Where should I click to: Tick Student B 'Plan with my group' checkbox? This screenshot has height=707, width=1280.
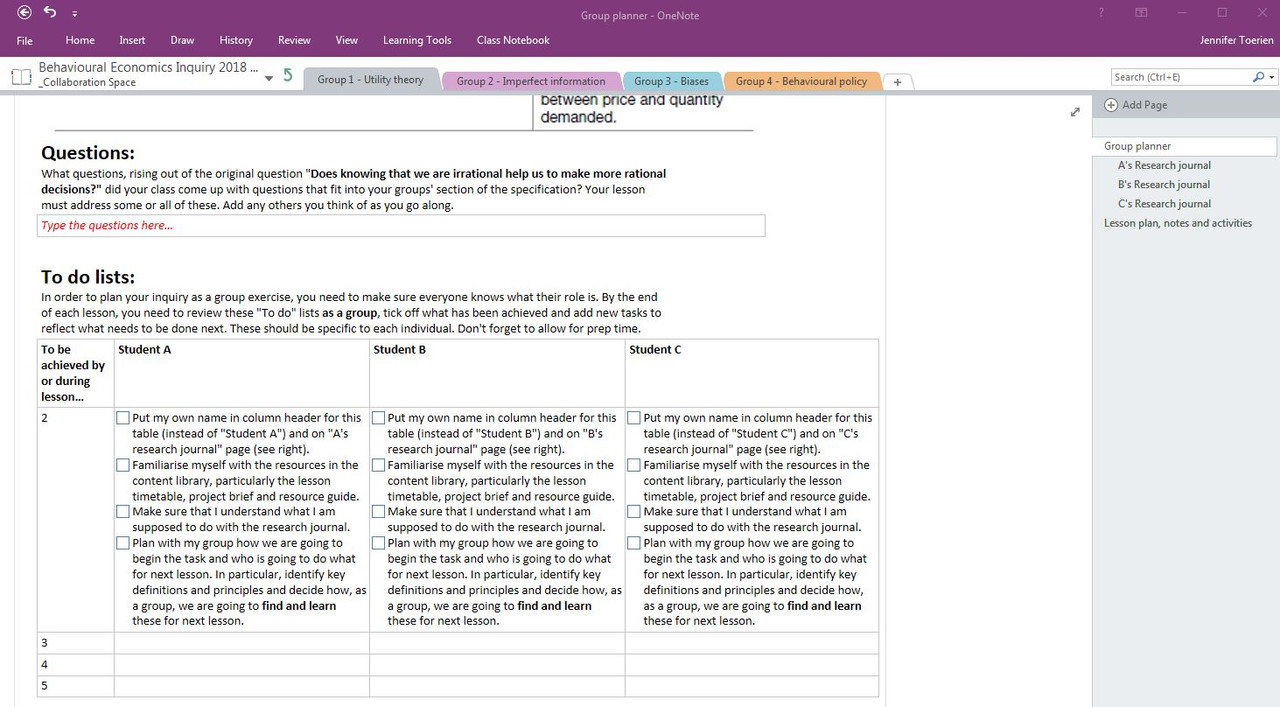379,543
